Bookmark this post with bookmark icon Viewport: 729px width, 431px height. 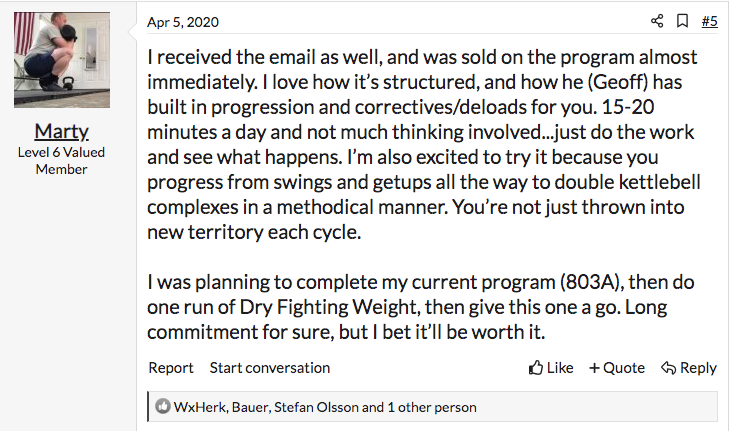pos(682,21)
